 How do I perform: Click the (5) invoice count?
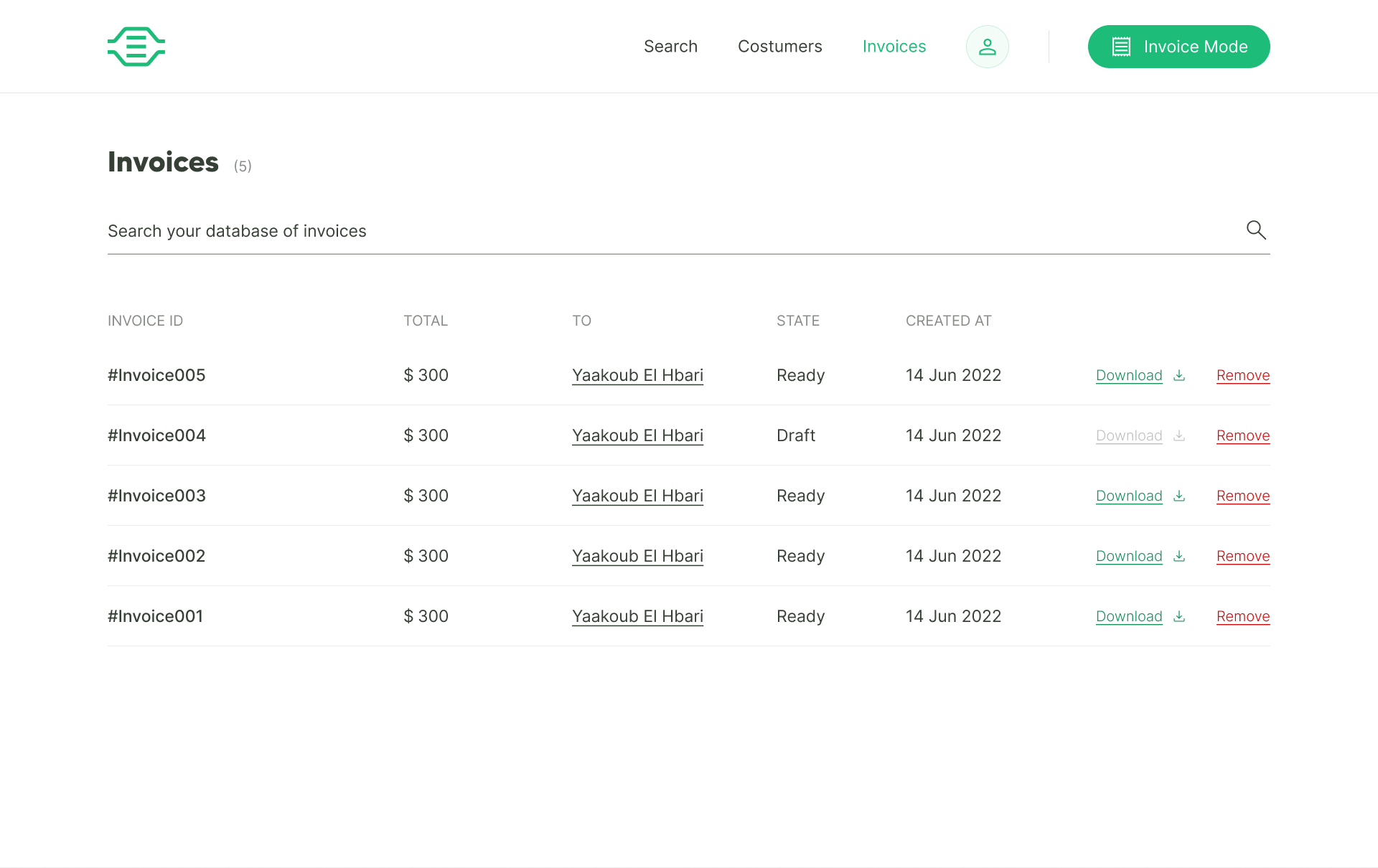click(243, 166)
